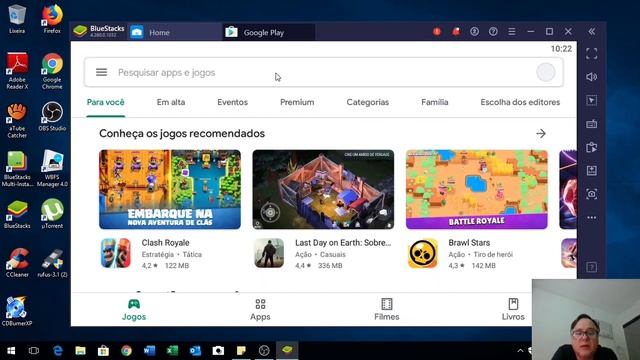Click the search apps and games field
Image resolution: width=640 pixels, height=360 pixels.
pos(324,73)
